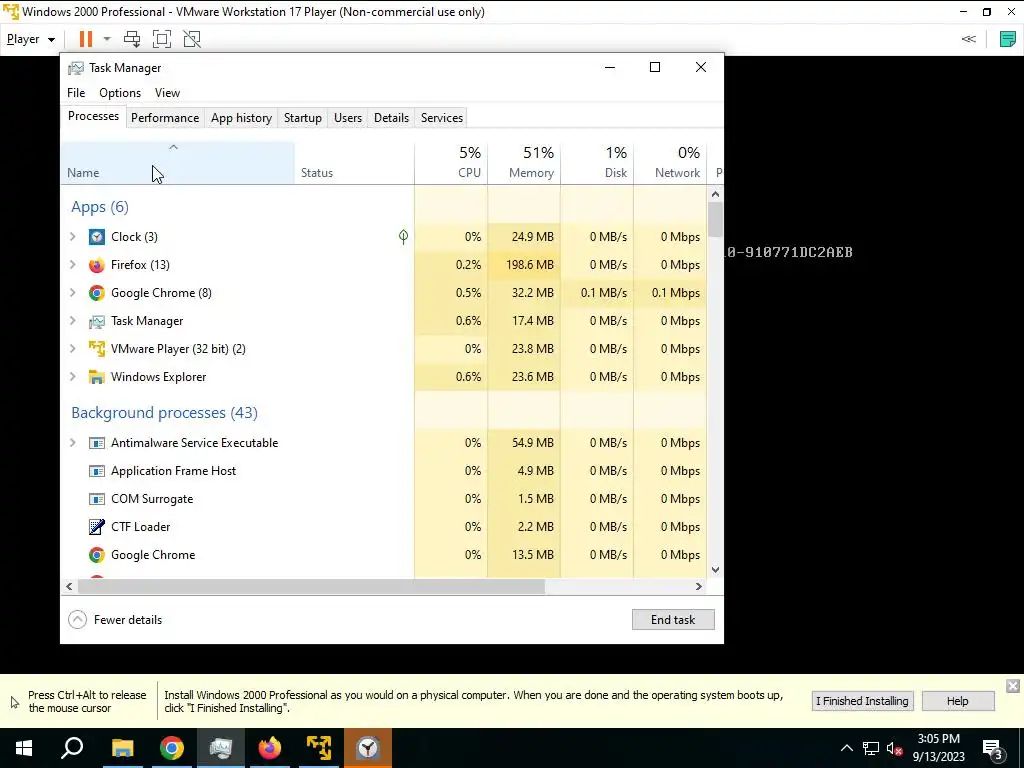Click the Antimalware Service Executable icon
The height and width of the screenshot is (768, 1024).
(97, 443)
